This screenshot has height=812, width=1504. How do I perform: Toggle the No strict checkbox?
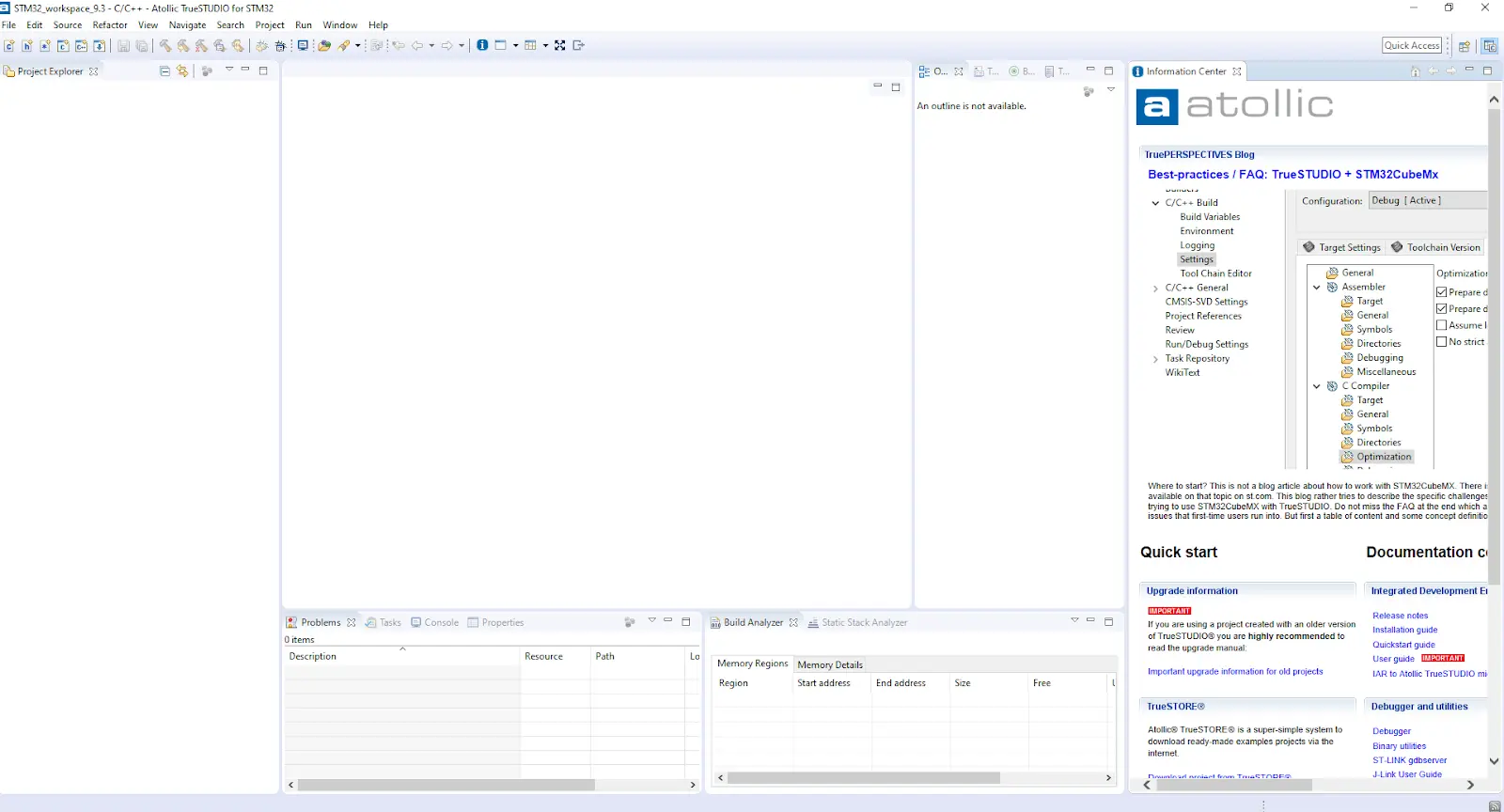1441,342
